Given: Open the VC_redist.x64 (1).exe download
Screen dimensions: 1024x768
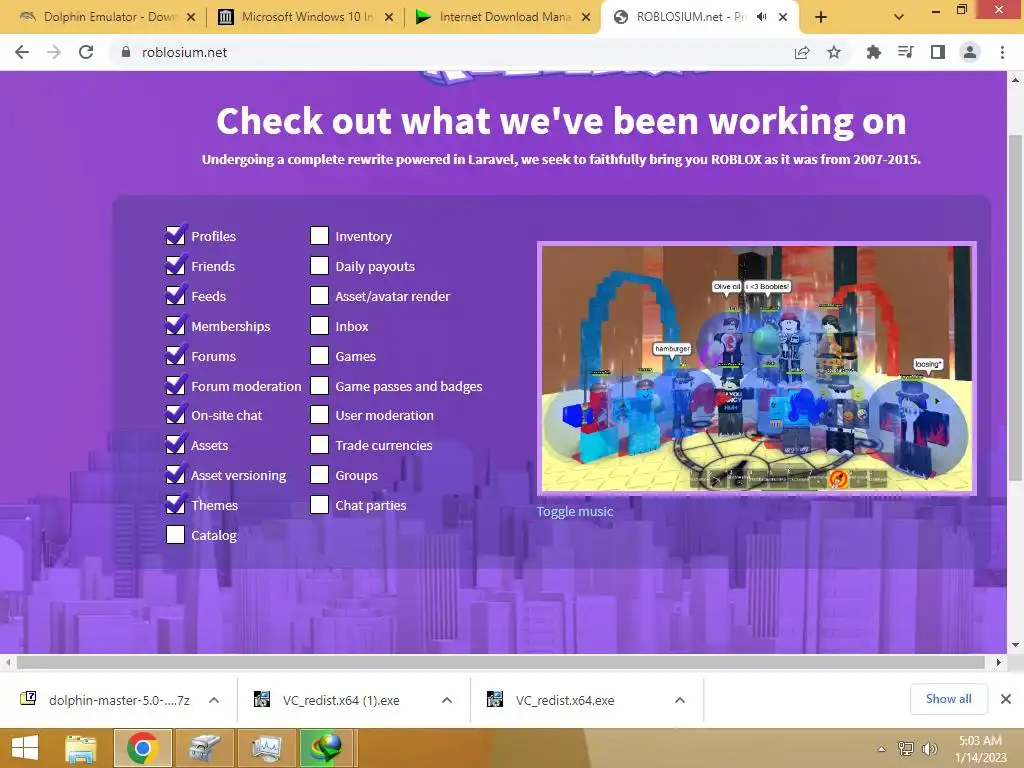Looking at the screenshot, I should point(342,700).
